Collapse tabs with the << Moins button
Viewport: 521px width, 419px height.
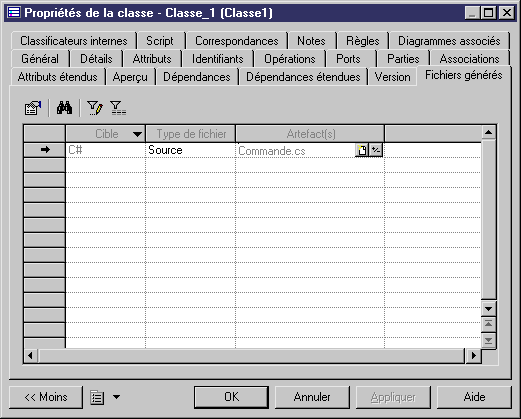[46, 397]
